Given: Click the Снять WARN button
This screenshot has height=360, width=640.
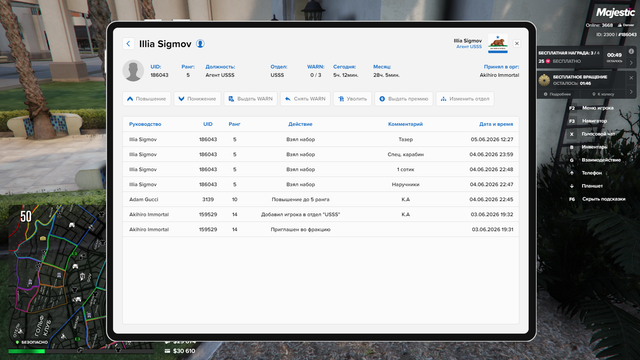Looking at the screenshot, I should (305, 99).
